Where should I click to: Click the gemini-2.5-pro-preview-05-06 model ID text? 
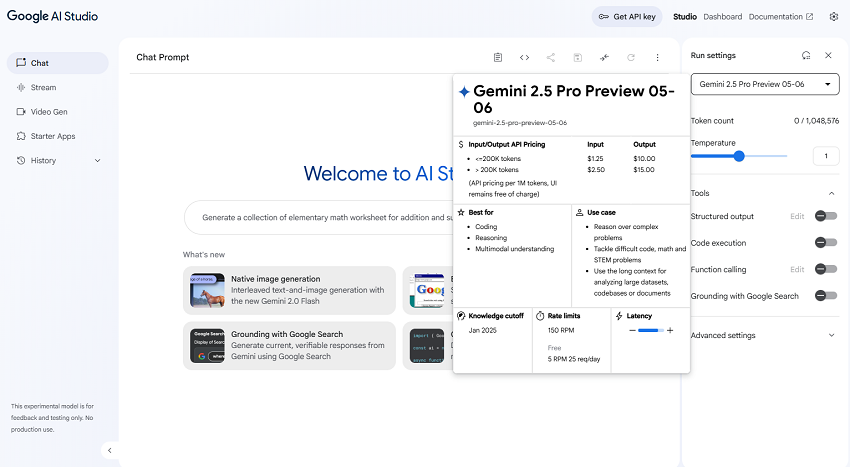(x=520, y=123)
